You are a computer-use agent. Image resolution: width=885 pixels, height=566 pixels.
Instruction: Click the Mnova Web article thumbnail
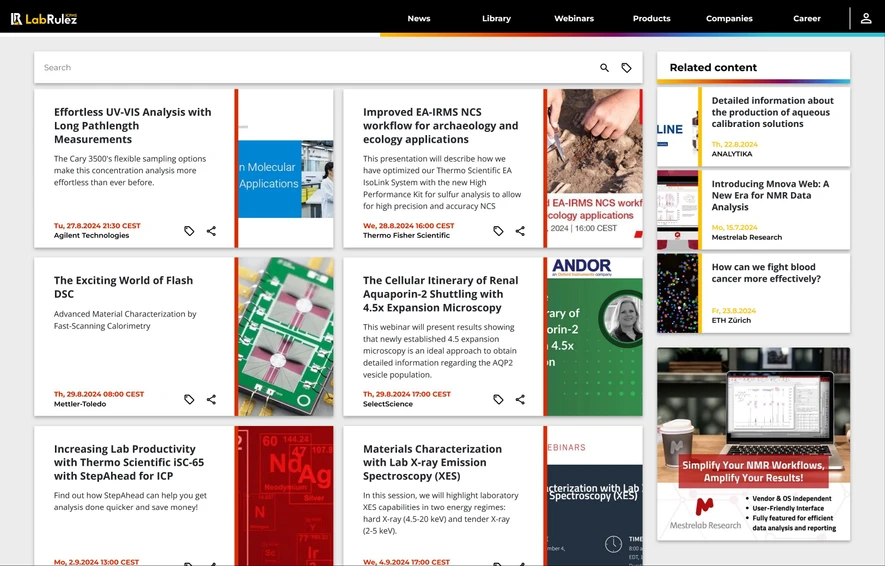click(677, 210)
